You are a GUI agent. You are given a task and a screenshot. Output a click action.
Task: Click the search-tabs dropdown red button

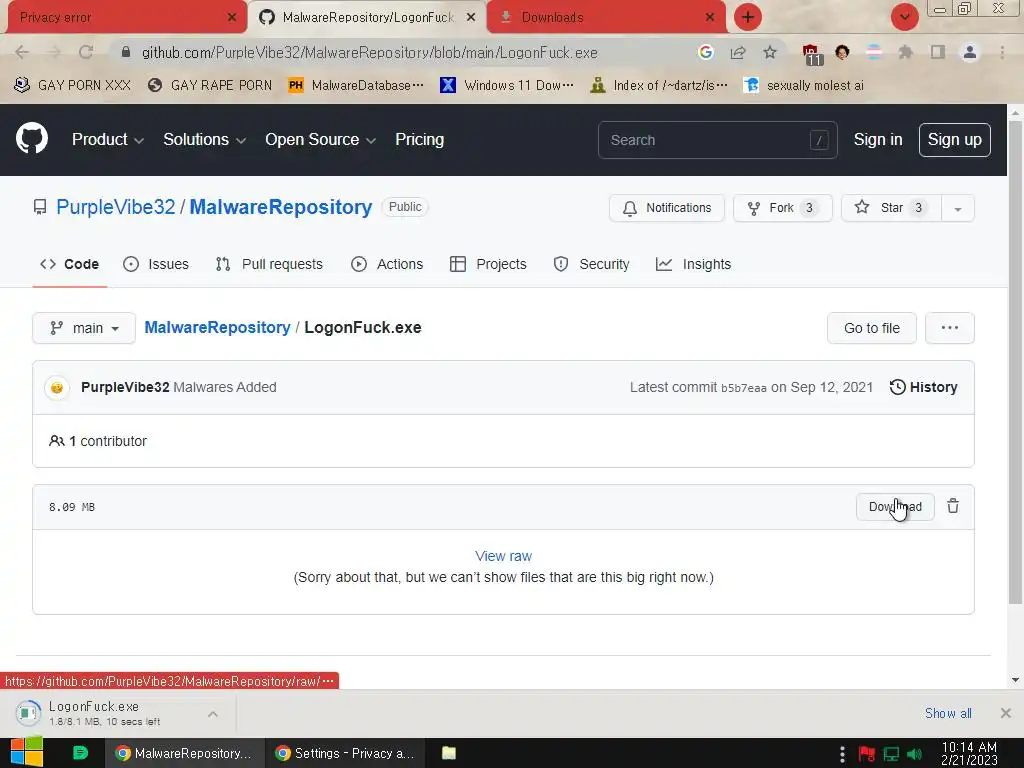904,17
